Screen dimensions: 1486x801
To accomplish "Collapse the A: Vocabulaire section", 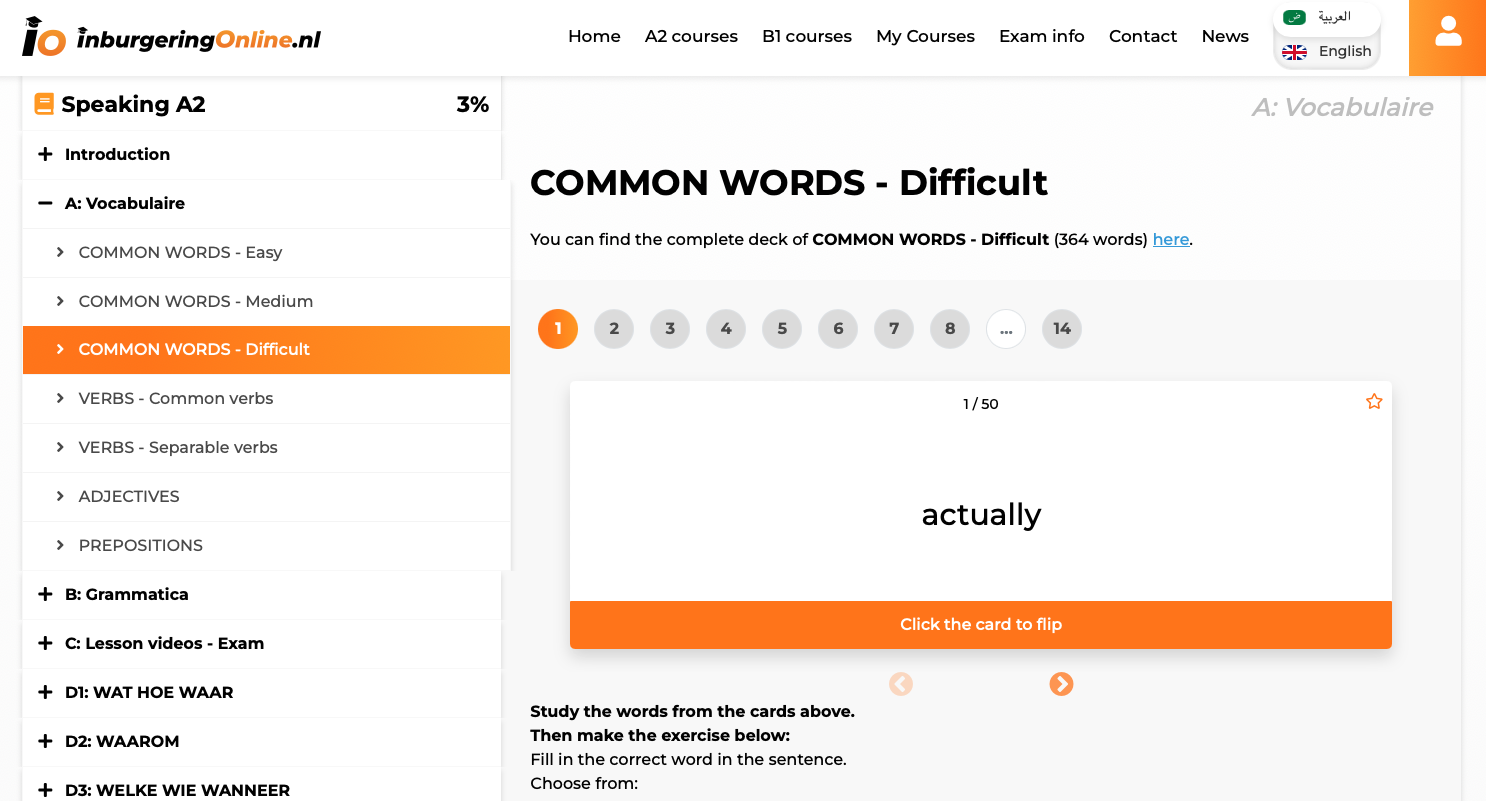I will point(45,203).
